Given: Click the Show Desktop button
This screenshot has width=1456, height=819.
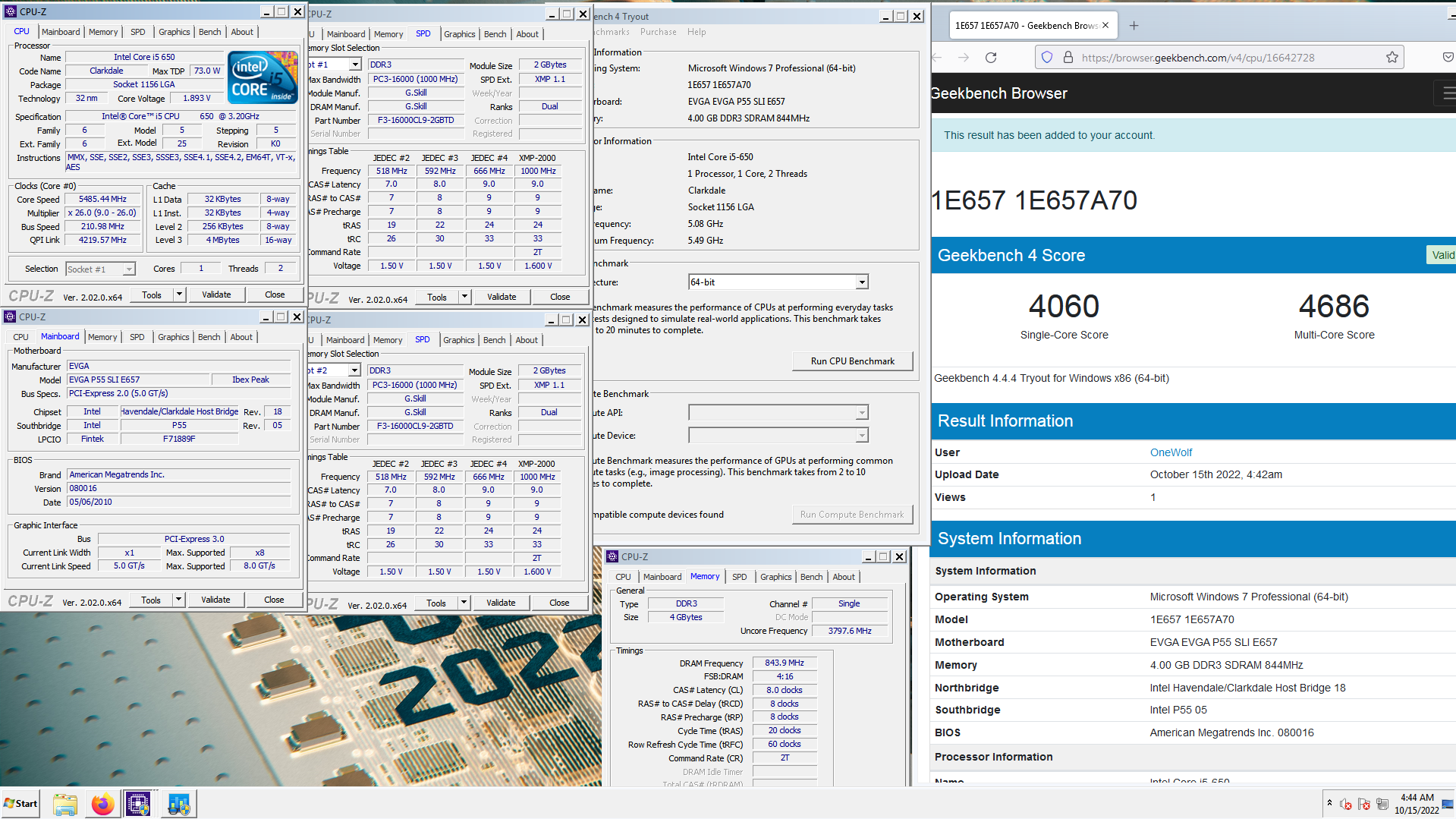Looking at the screenshot, I should [x=1448, y=804].
